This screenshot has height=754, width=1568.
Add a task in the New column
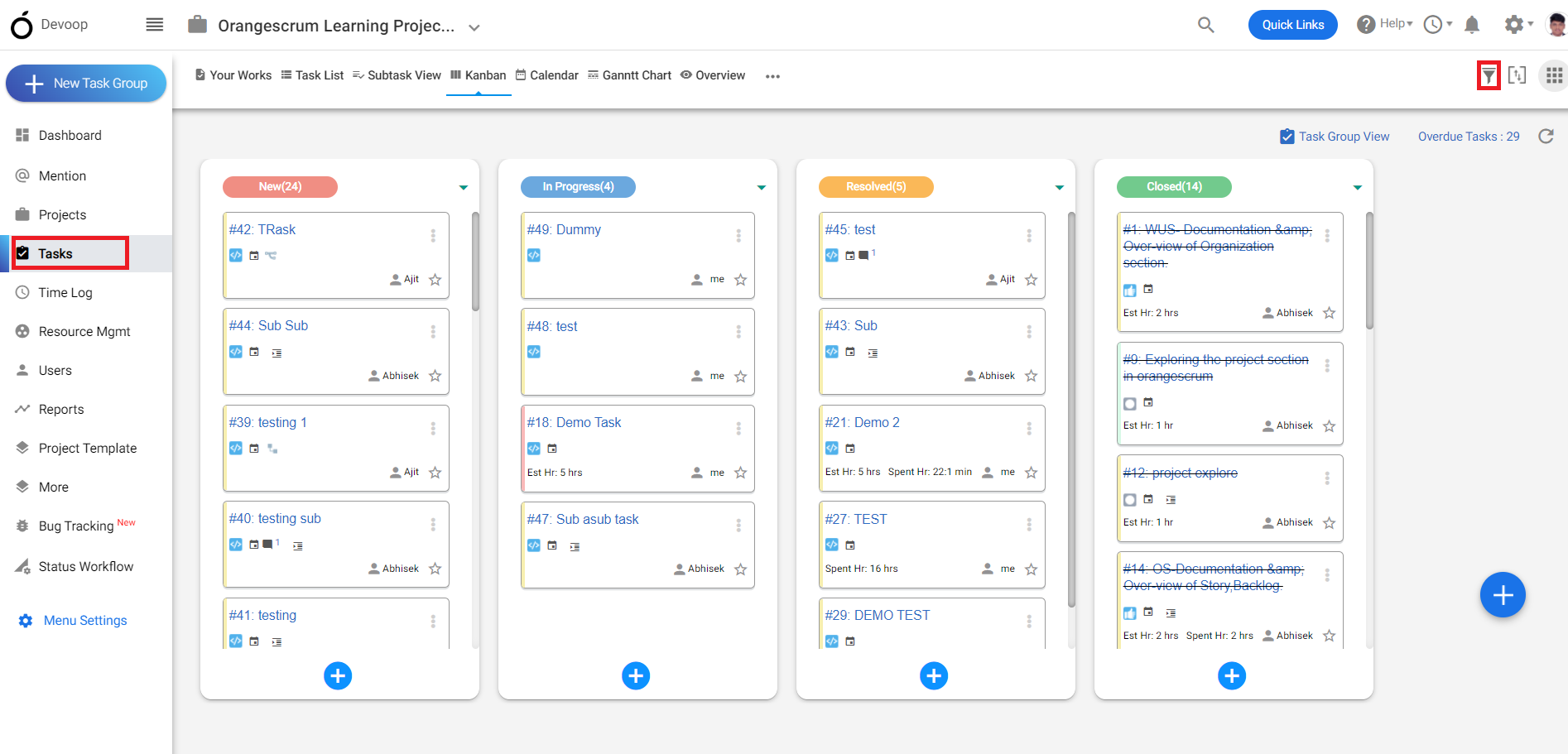pyautogui.click(x=338, y=675)
